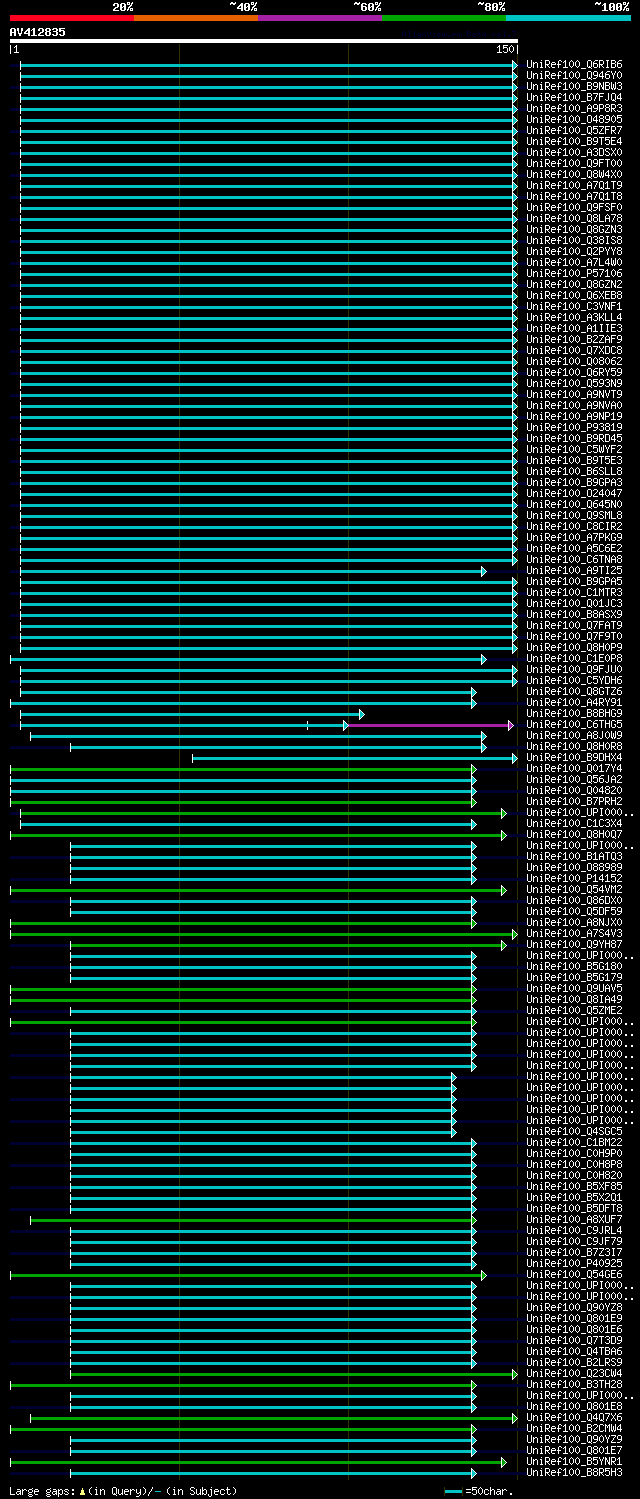Screen dimensions: 640x1499
Task: Select hit UniRef100_Q4SGC5
Action: pos(574,1131)
